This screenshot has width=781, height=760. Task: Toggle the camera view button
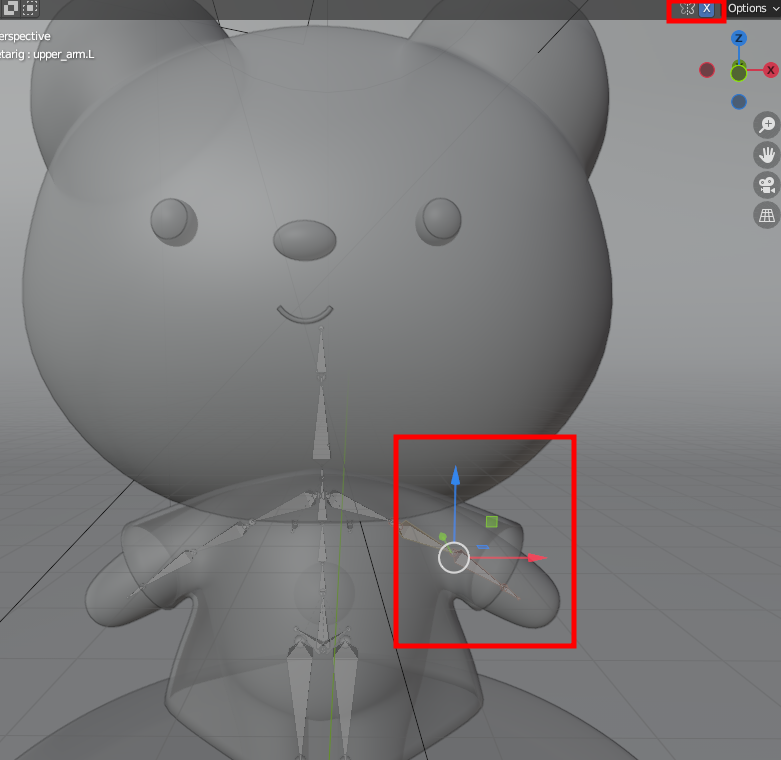click(x=767, y=185)
